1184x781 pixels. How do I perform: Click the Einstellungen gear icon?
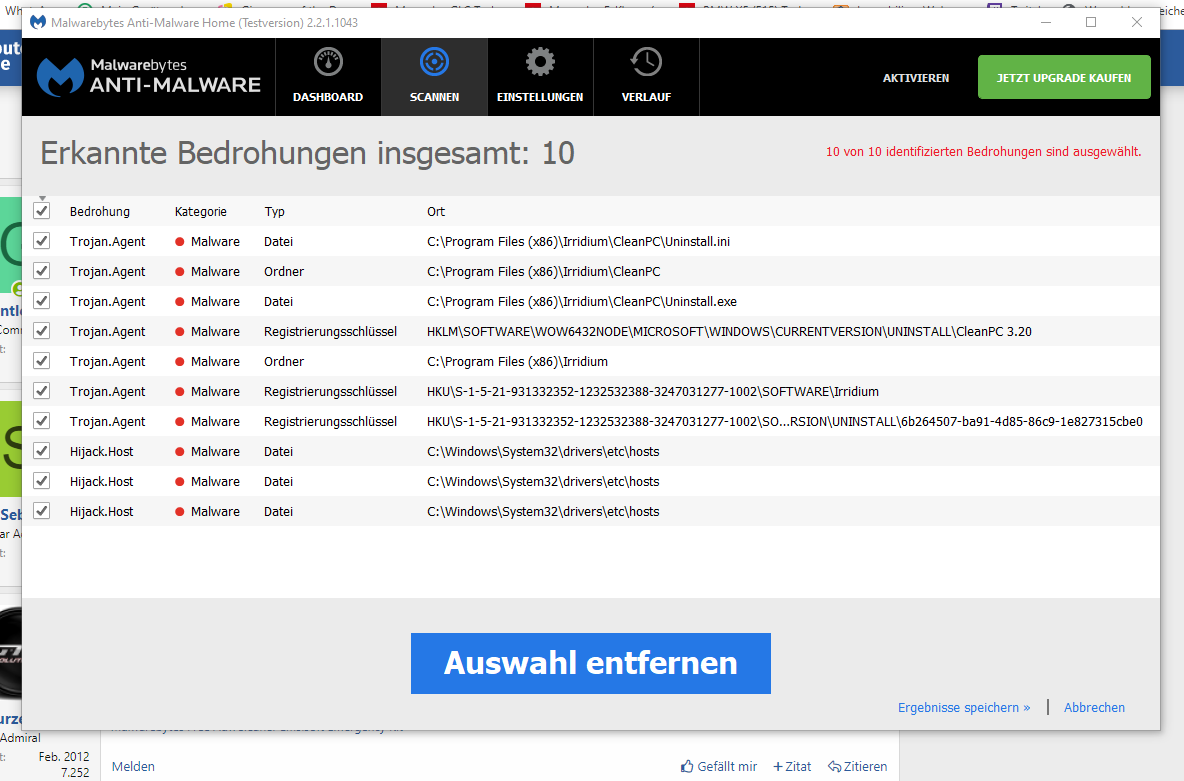[540, 62]
